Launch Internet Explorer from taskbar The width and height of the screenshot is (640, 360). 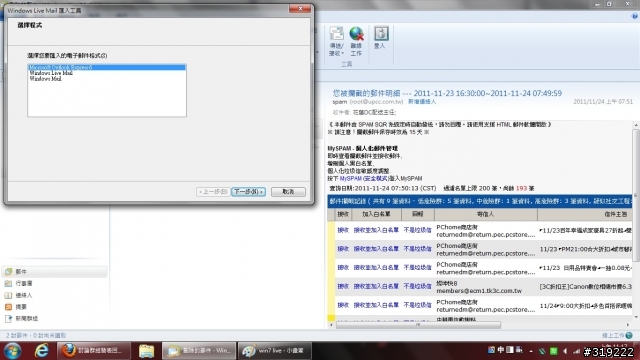(x=42, y=351)
